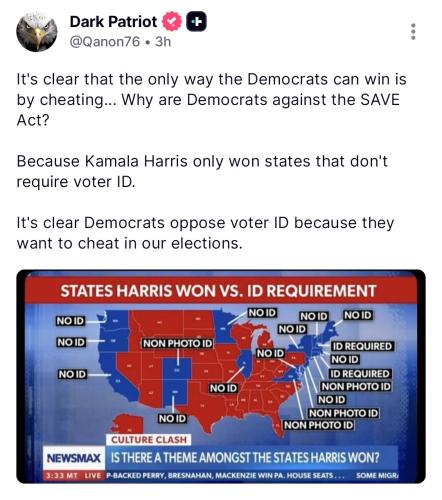Image resolution: width=442 pixels, height=500 pixels.
Task: Click the post text about the SAVE Act
Action: [211, 100]
